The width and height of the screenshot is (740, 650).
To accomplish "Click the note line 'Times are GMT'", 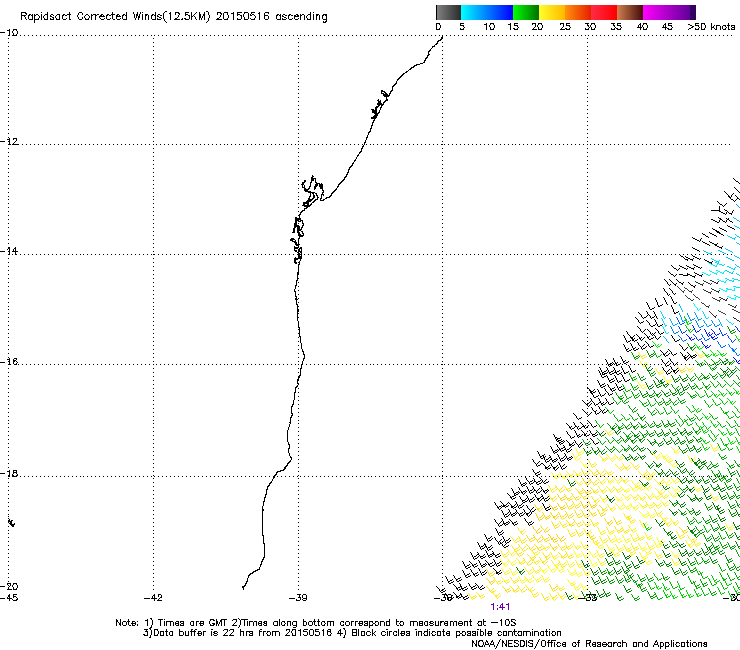I will coord(193,623).
